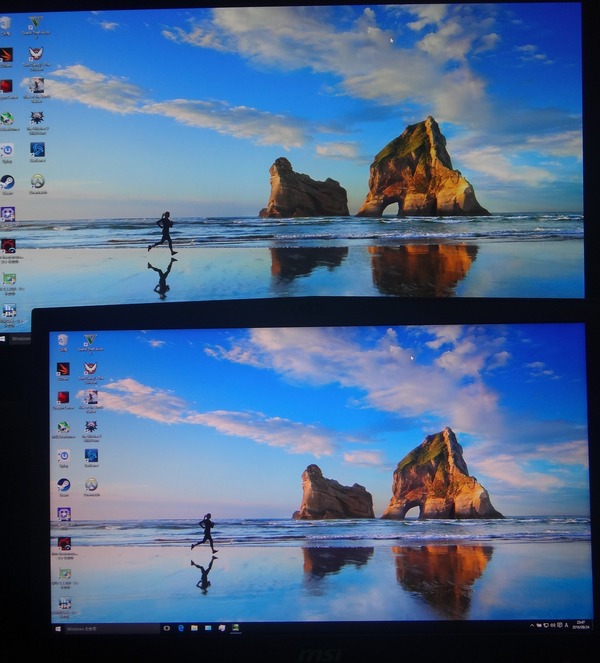Viewport: 600px width, 663px height.
Task: Click the Start button on external monitor
Action: pos(3,339)
